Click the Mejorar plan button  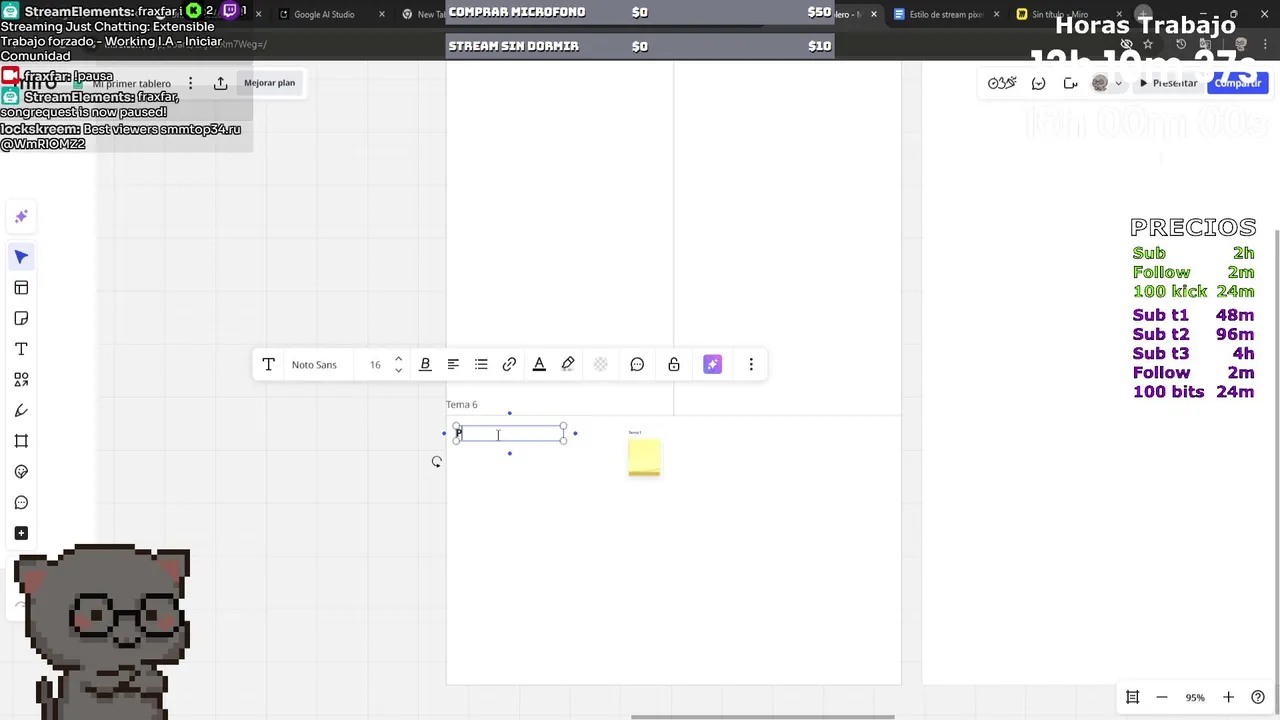point(270,83)
